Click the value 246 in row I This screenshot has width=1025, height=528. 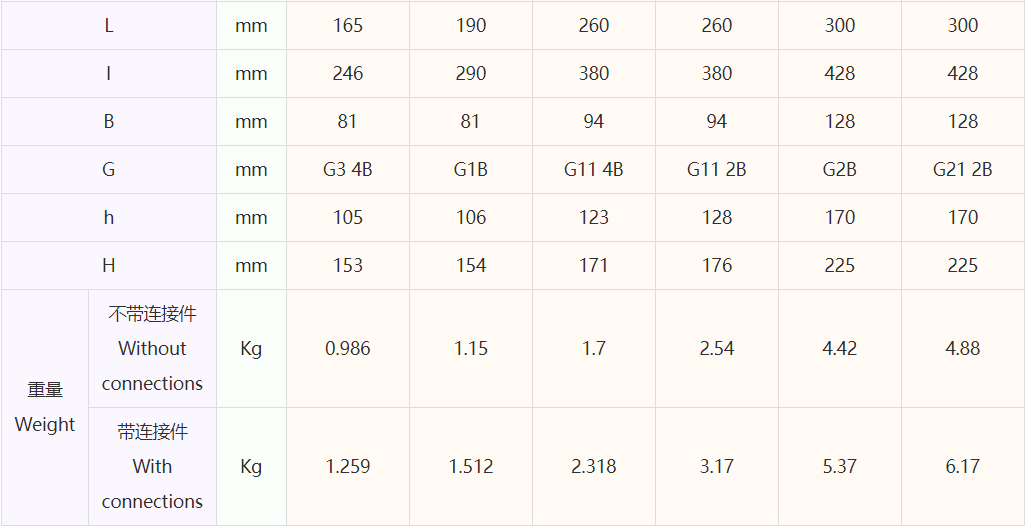348,74
